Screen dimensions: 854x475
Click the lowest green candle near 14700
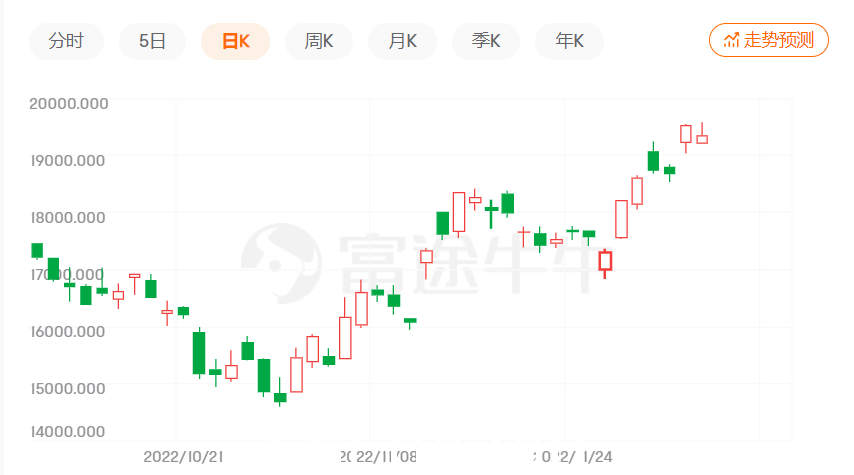pyautogui.click(x=280, y=395)
